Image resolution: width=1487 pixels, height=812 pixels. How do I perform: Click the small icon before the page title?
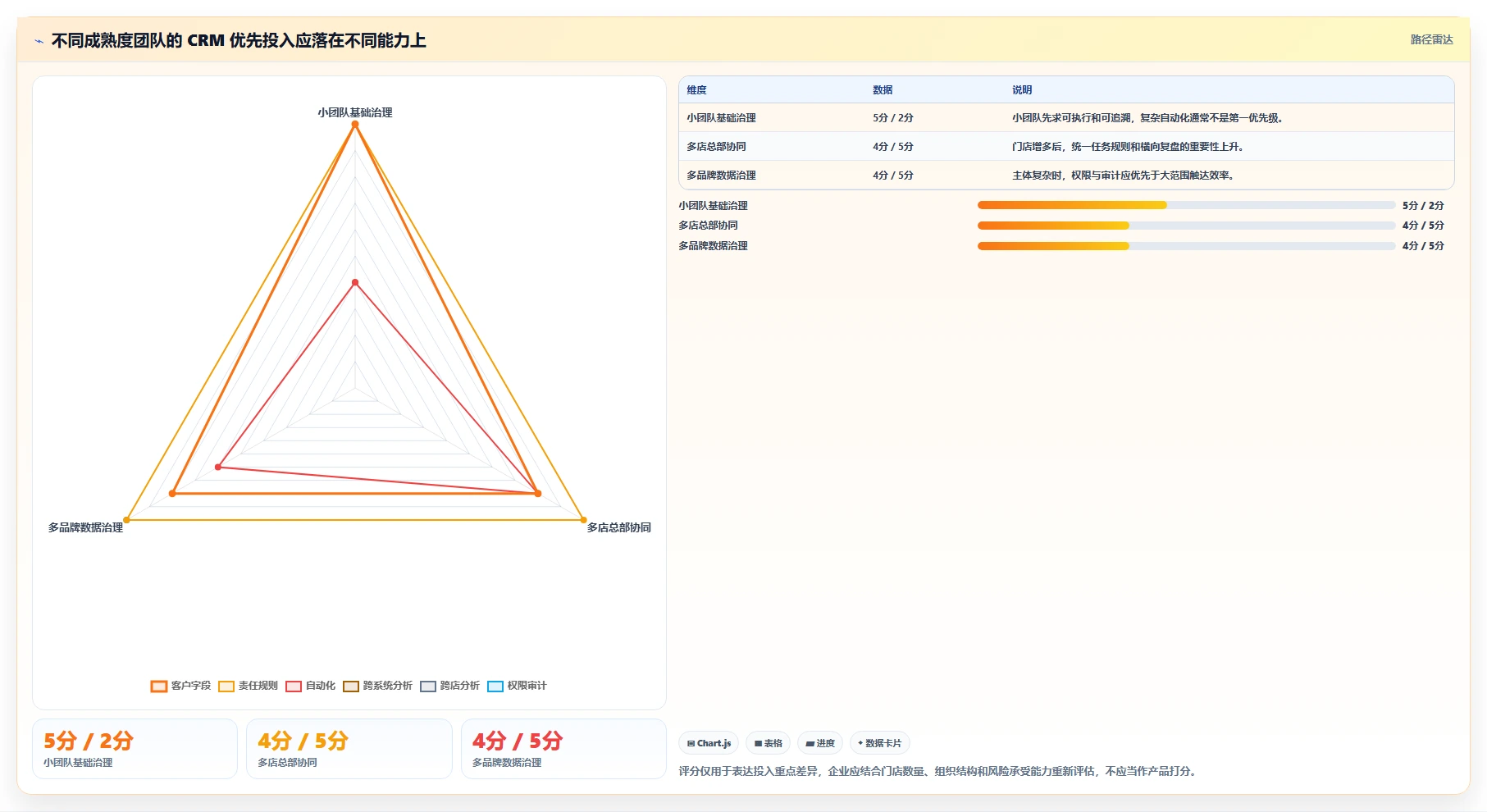39,41
